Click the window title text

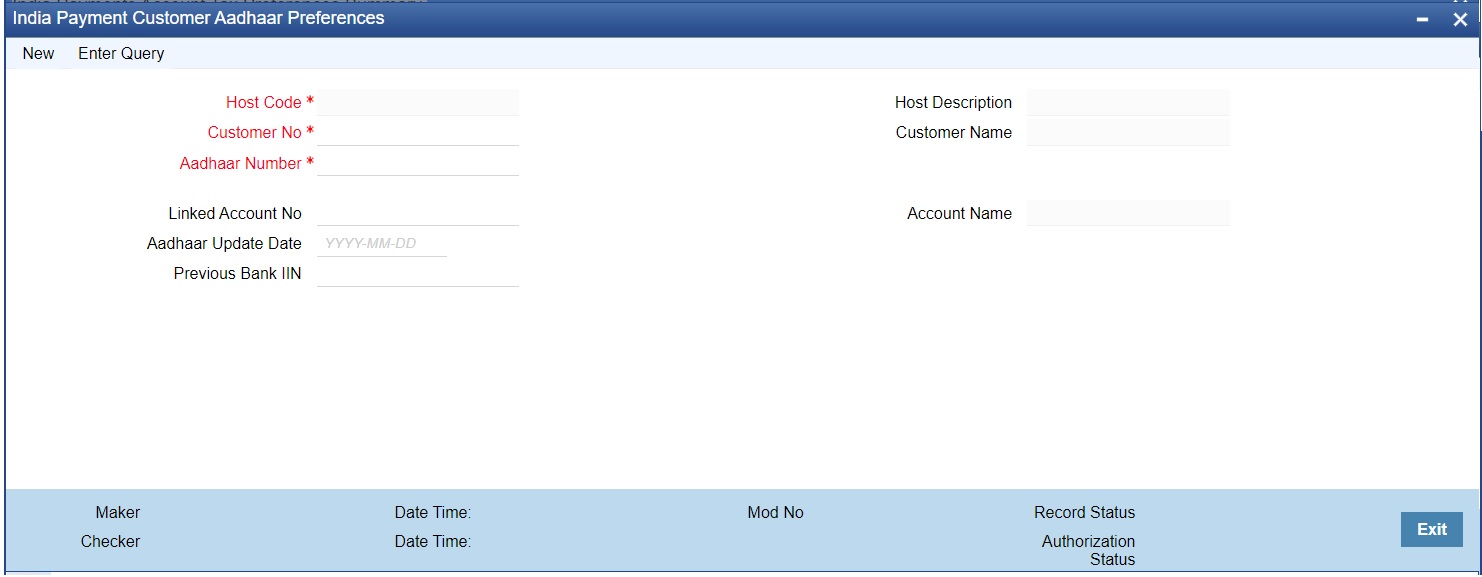pyautogui.click(x=199, y=18)
